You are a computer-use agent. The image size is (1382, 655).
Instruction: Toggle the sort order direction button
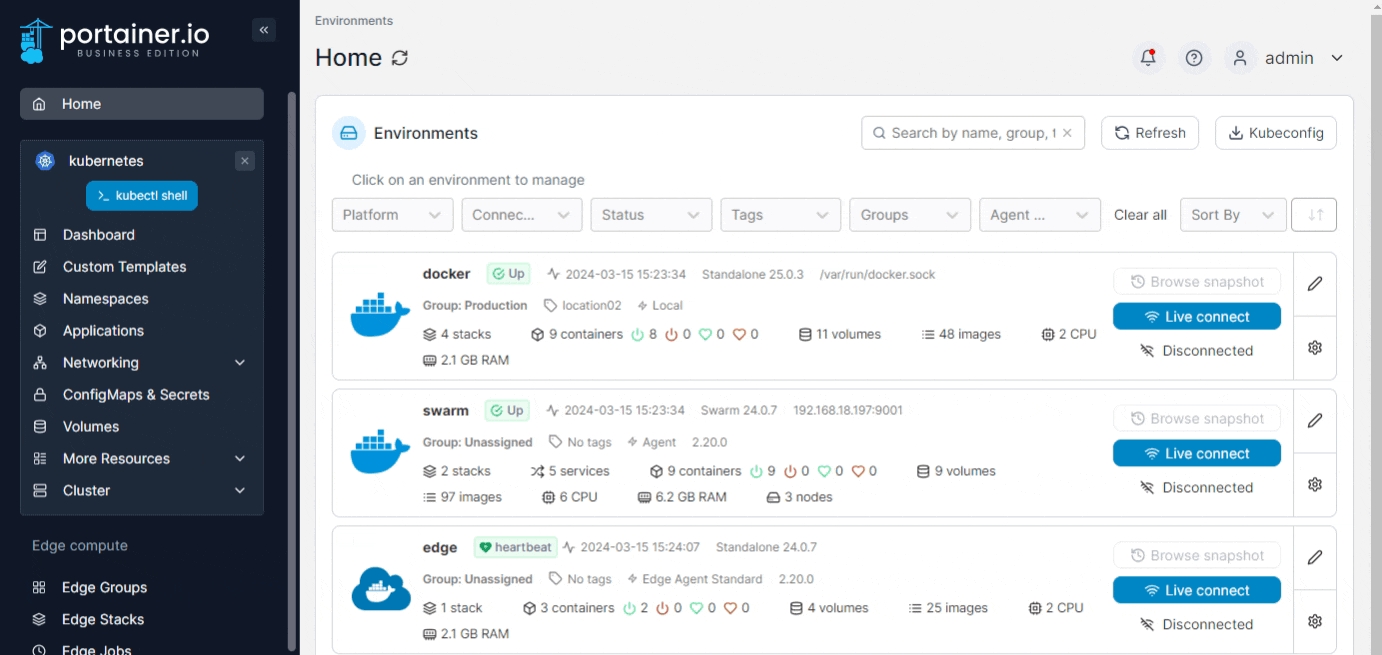(x=1315, y=215)
